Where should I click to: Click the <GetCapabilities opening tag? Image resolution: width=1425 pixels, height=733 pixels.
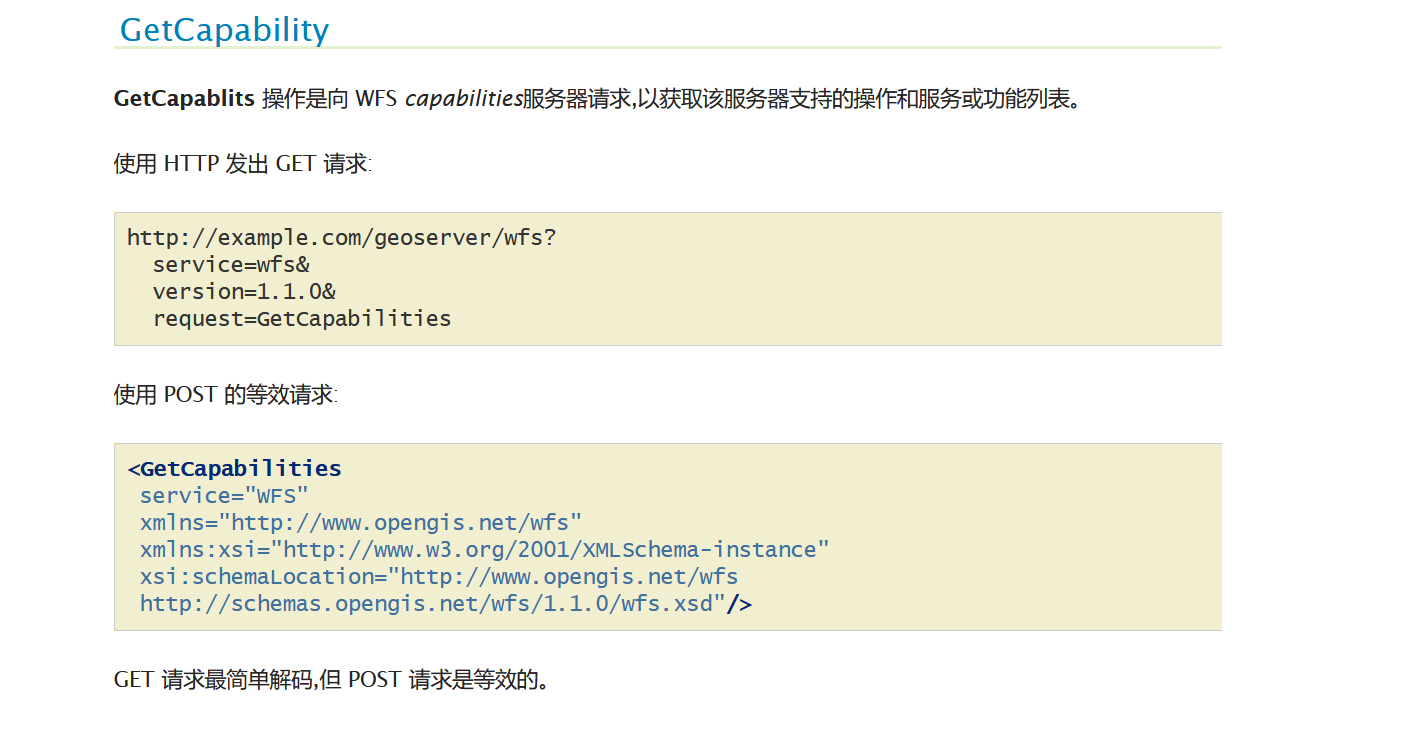(234, 469)
